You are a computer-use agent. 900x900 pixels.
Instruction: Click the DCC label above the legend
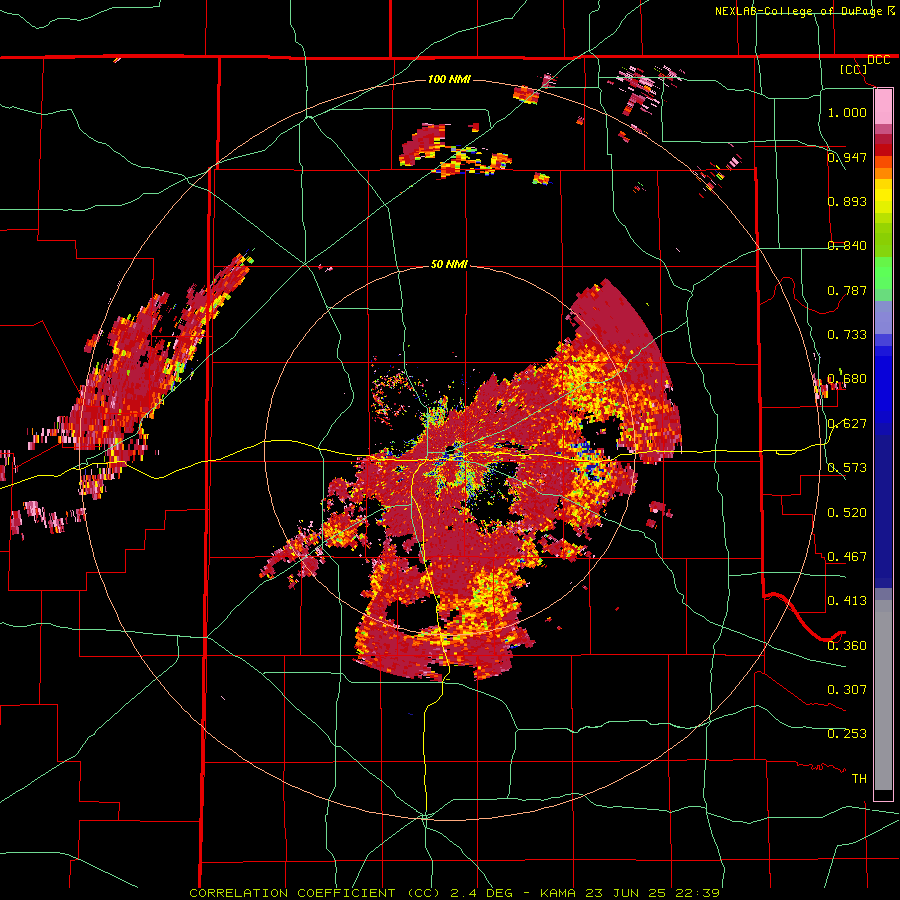pos(879,60)
